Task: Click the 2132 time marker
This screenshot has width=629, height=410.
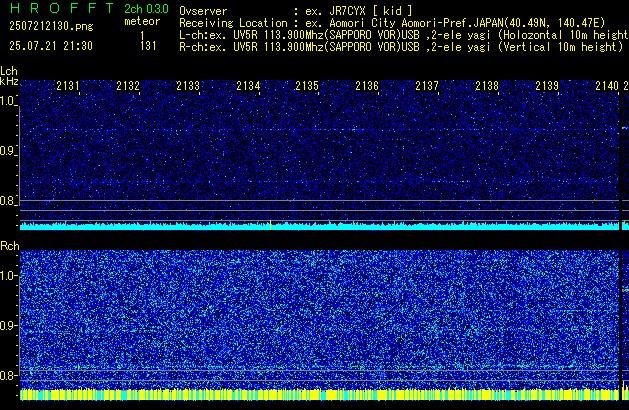Action: [128, 86]
